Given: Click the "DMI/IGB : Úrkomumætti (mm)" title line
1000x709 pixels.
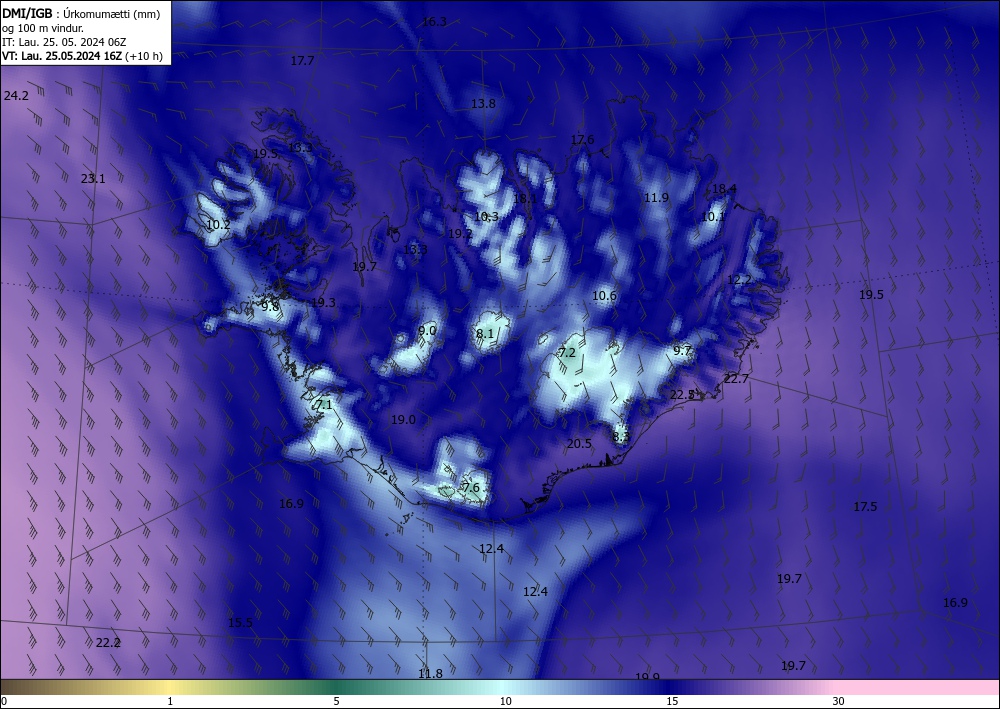Looking at the screenshot, I should 81,13.
